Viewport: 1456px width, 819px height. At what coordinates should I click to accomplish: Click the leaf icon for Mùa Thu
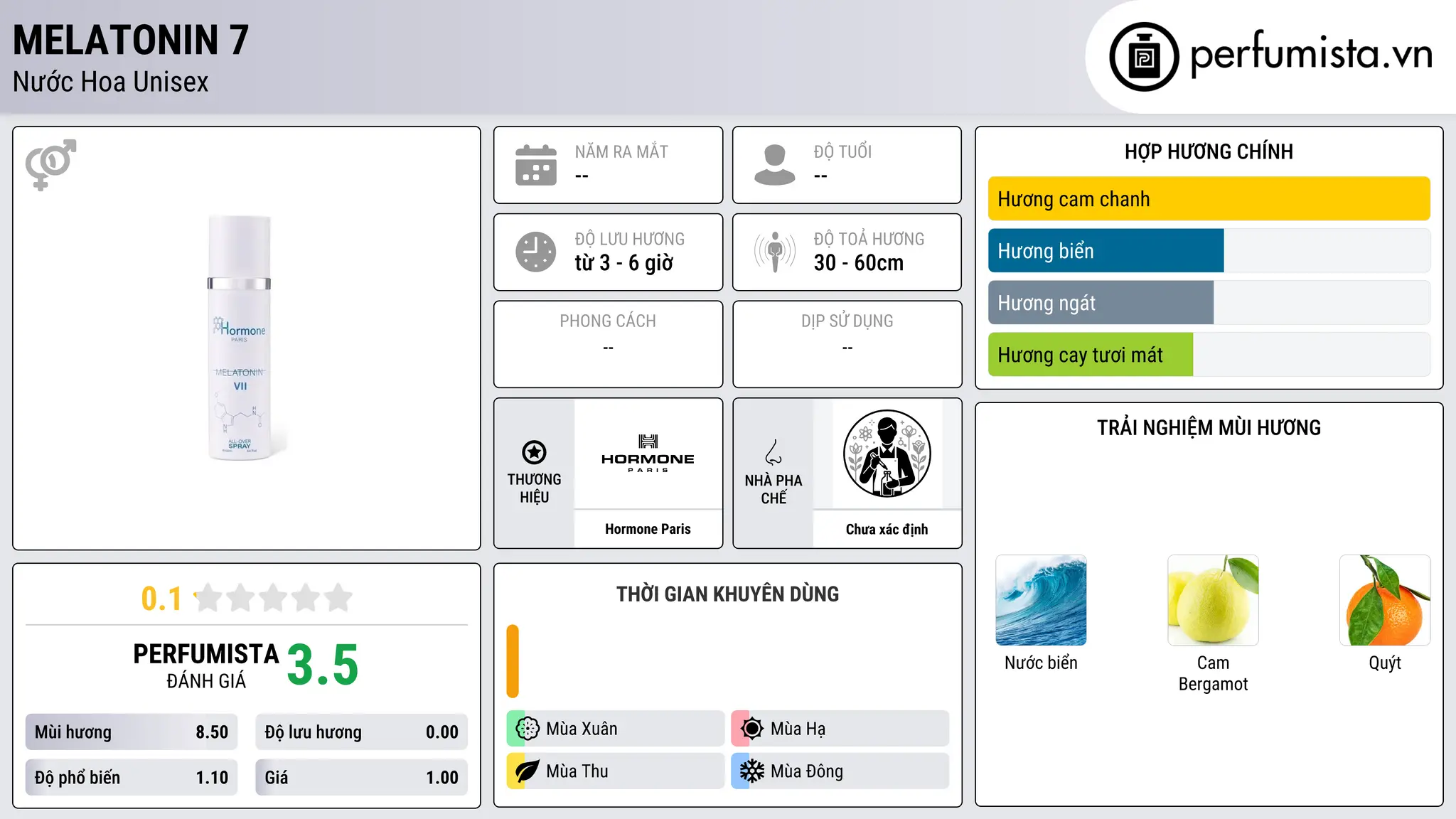528,771
